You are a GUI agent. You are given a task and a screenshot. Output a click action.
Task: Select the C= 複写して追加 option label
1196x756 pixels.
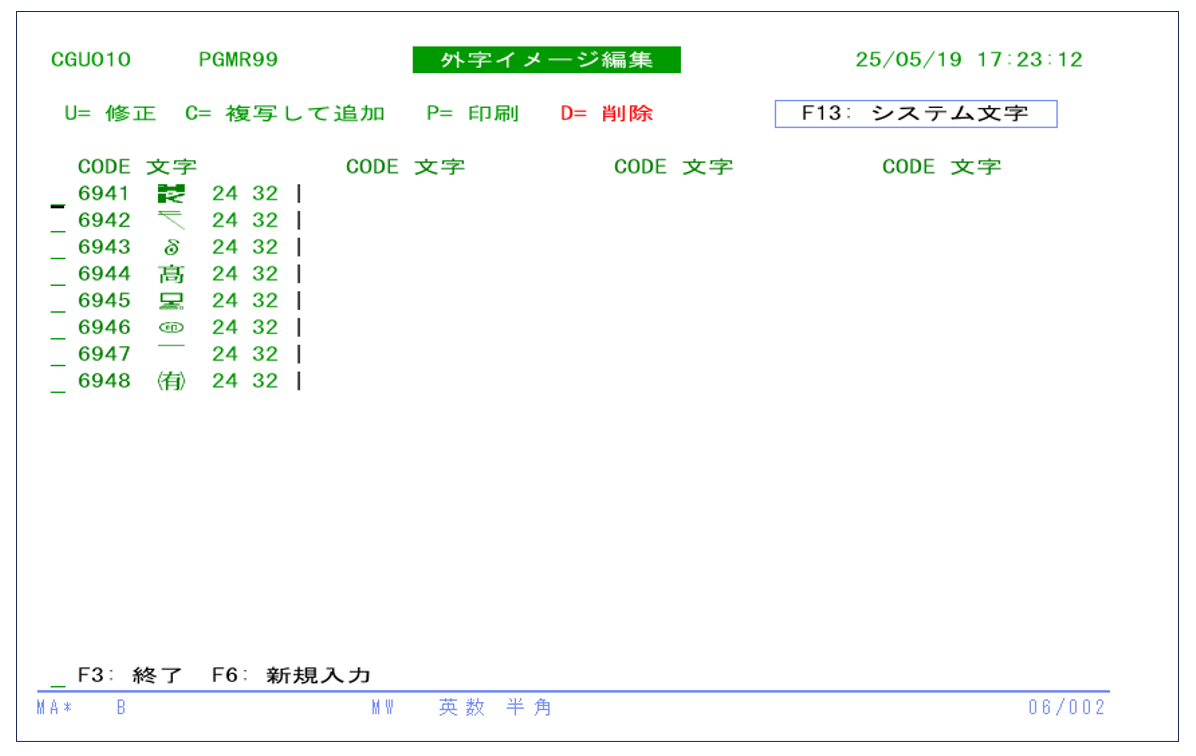pyautogui.click(x=285, y=114)
